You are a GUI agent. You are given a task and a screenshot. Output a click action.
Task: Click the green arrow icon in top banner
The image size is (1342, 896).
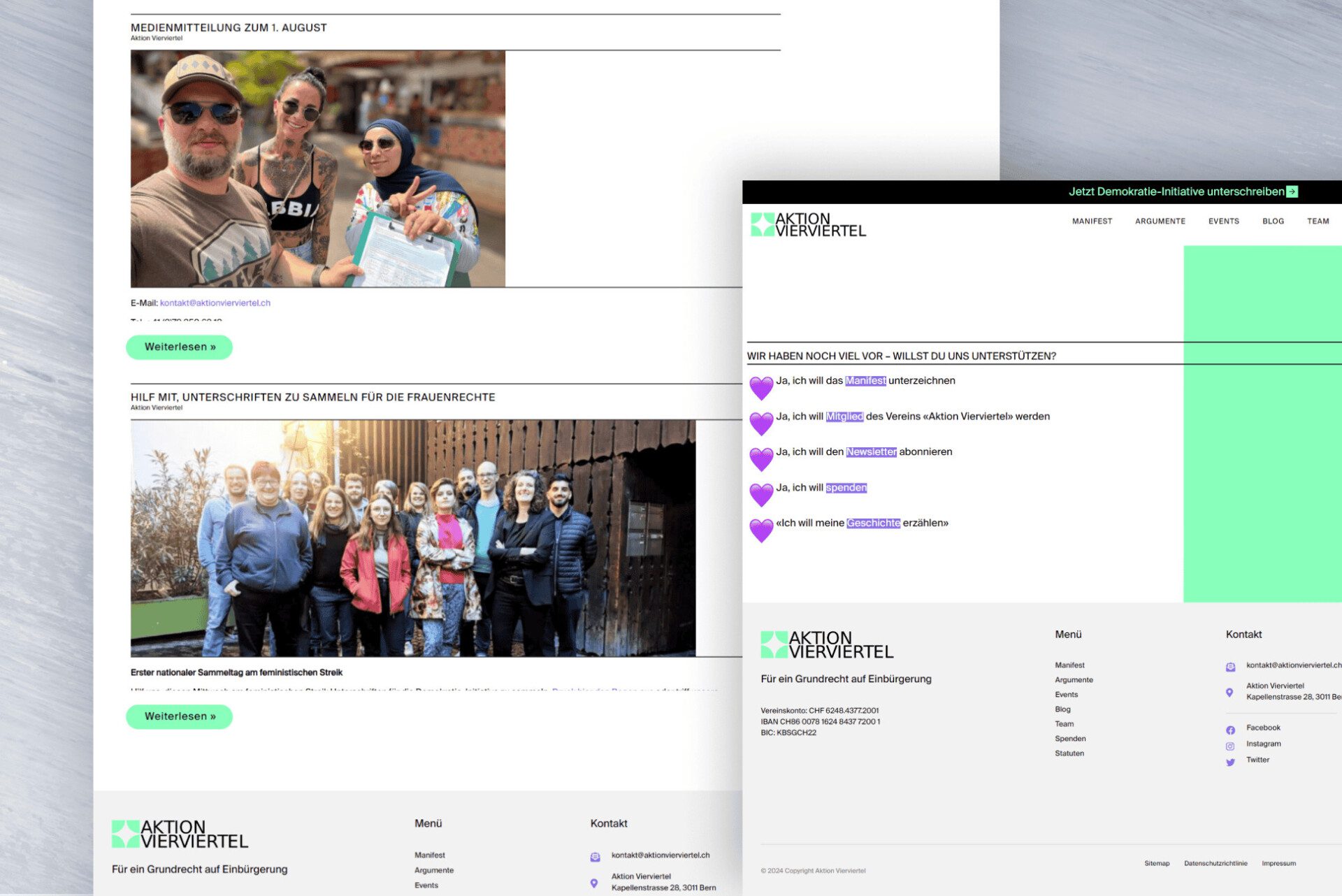[x=1292, y=192]
